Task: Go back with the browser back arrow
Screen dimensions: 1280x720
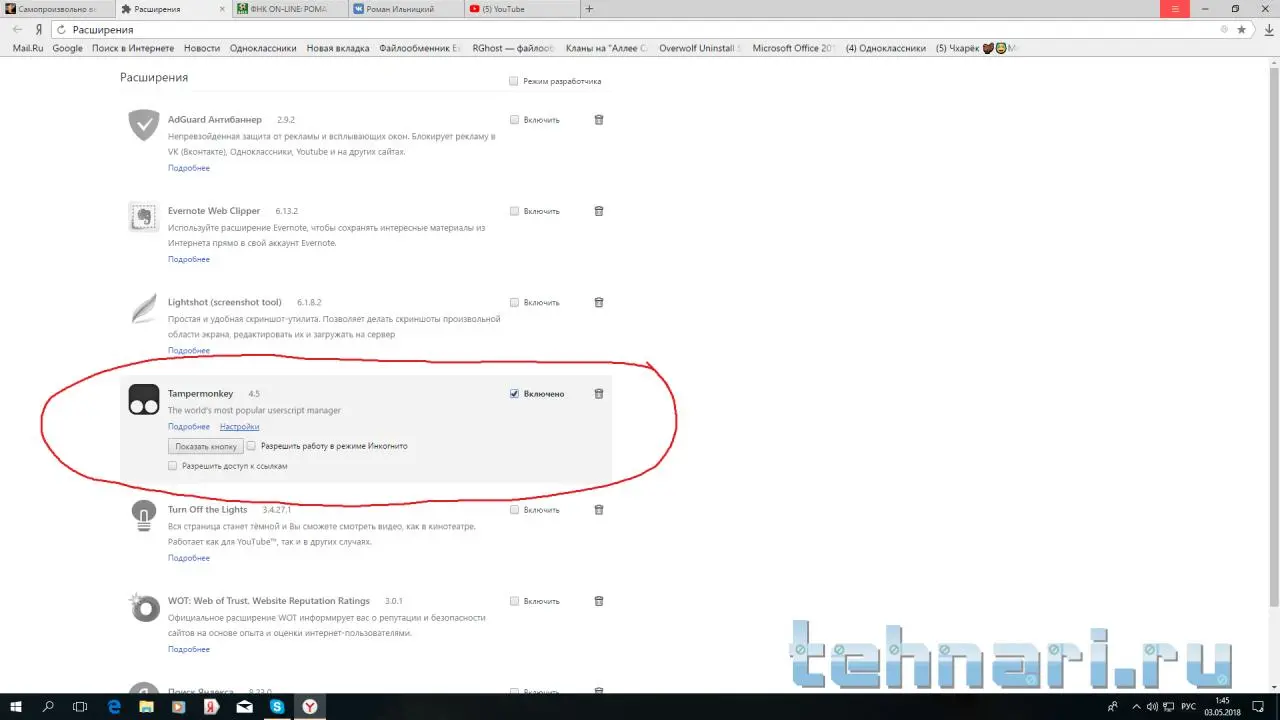Action: point(17,30)
